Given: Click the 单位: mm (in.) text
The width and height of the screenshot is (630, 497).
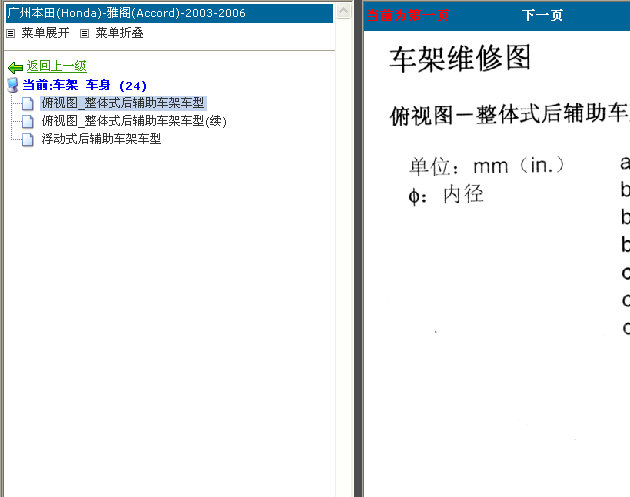Looking at the screenshot, I should (x=486, y=166).
